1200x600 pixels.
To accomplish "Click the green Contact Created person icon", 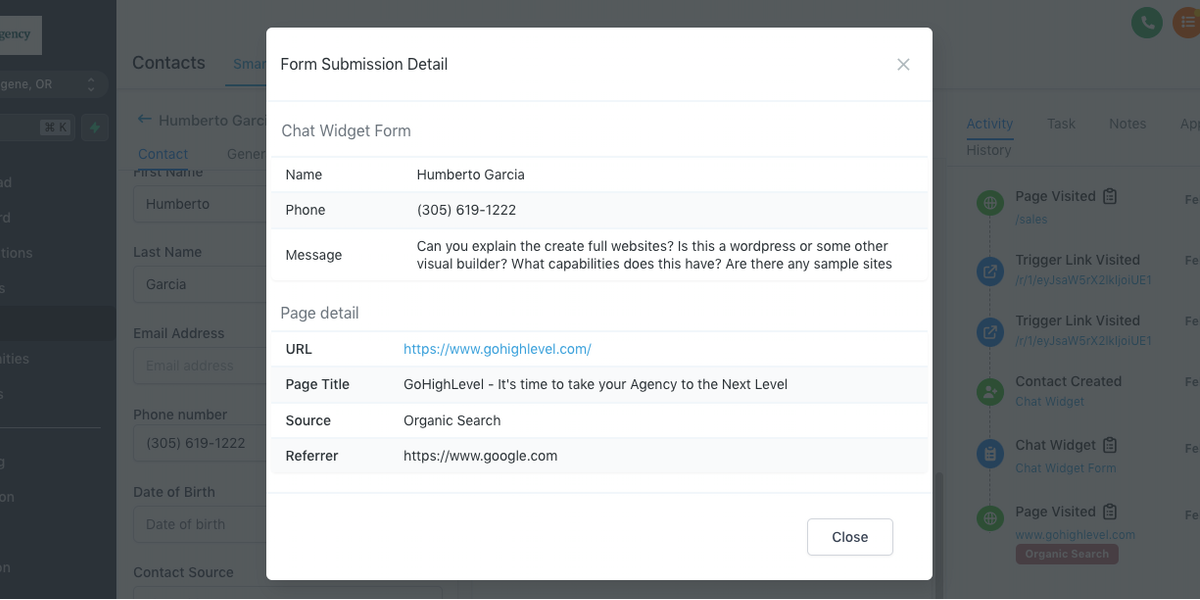I will click(990, 392).
